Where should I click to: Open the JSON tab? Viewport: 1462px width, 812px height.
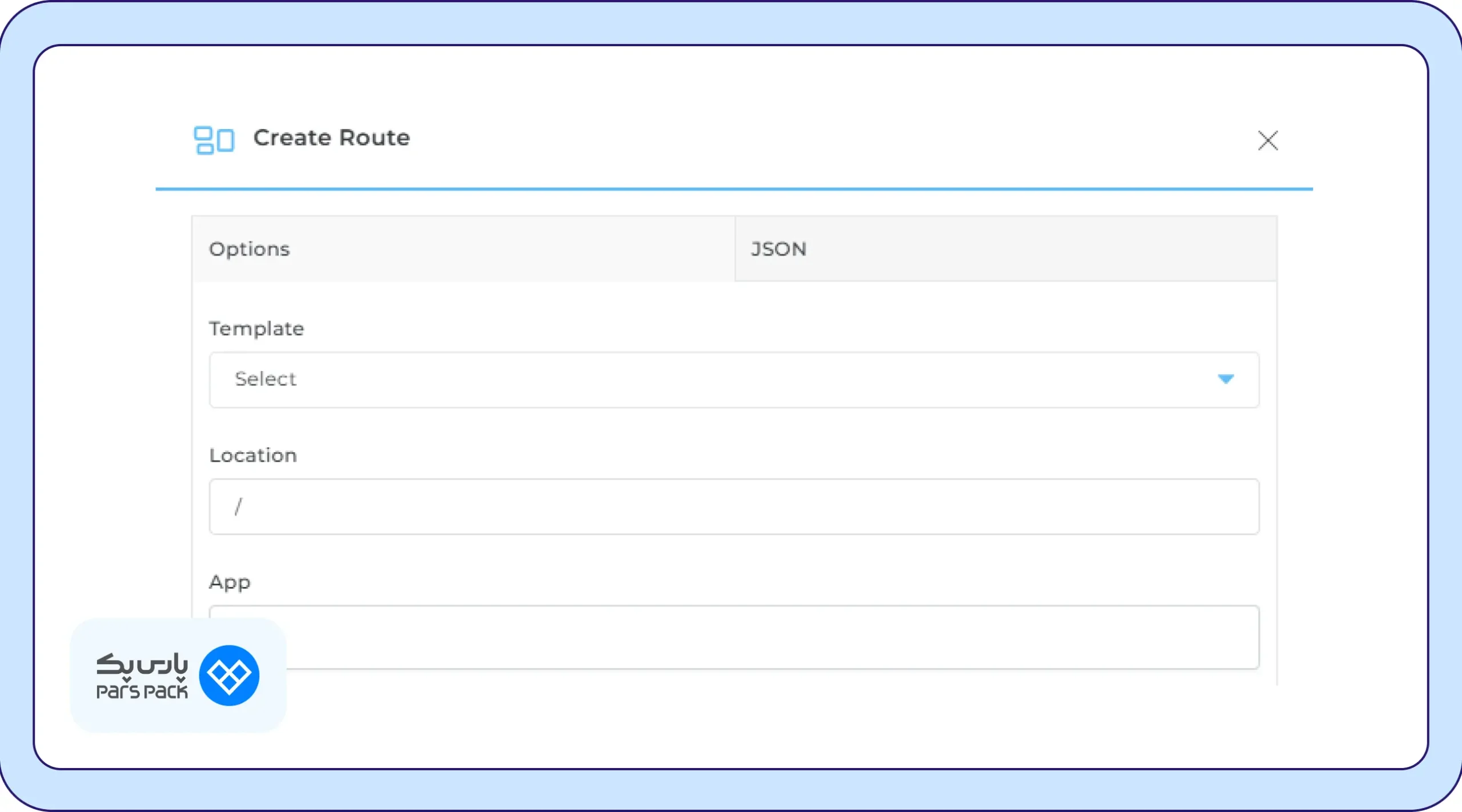(x=1005, y=249)
